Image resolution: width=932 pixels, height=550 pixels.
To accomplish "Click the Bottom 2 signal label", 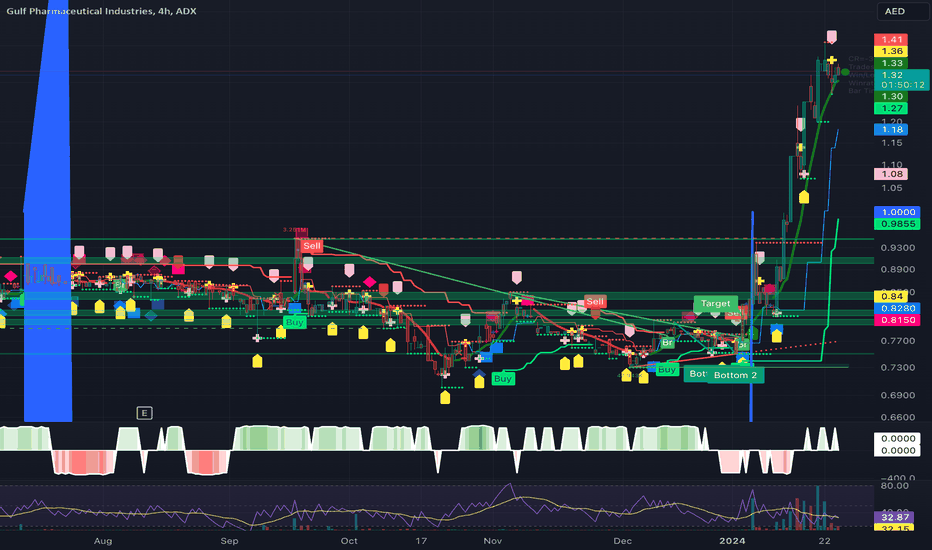I will tap(735, 375).
